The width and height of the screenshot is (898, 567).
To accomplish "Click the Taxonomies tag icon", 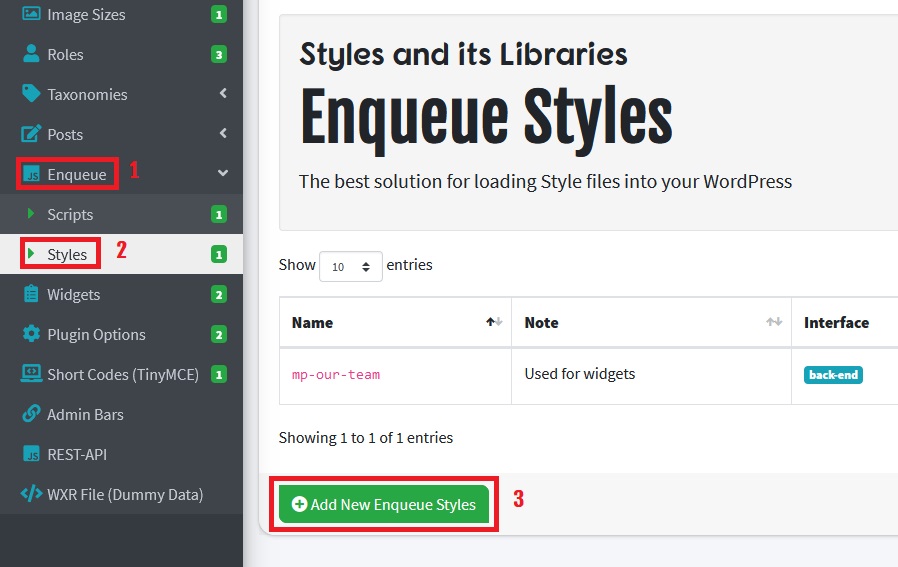I will pos(31,95).
